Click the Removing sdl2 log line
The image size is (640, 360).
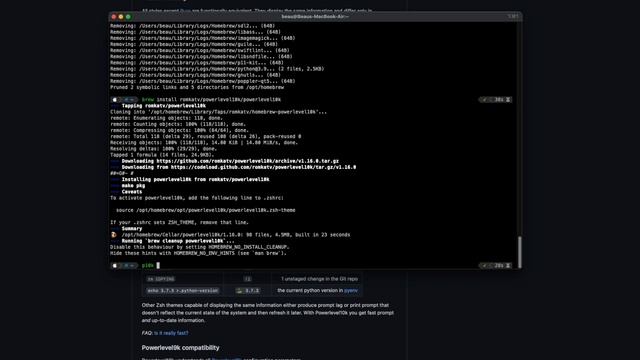(192, 26)
